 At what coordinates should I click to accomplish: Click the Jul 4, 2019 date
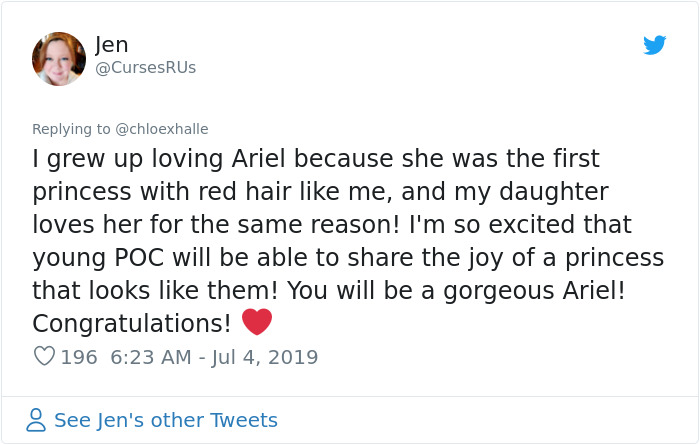tap(266, 357)
